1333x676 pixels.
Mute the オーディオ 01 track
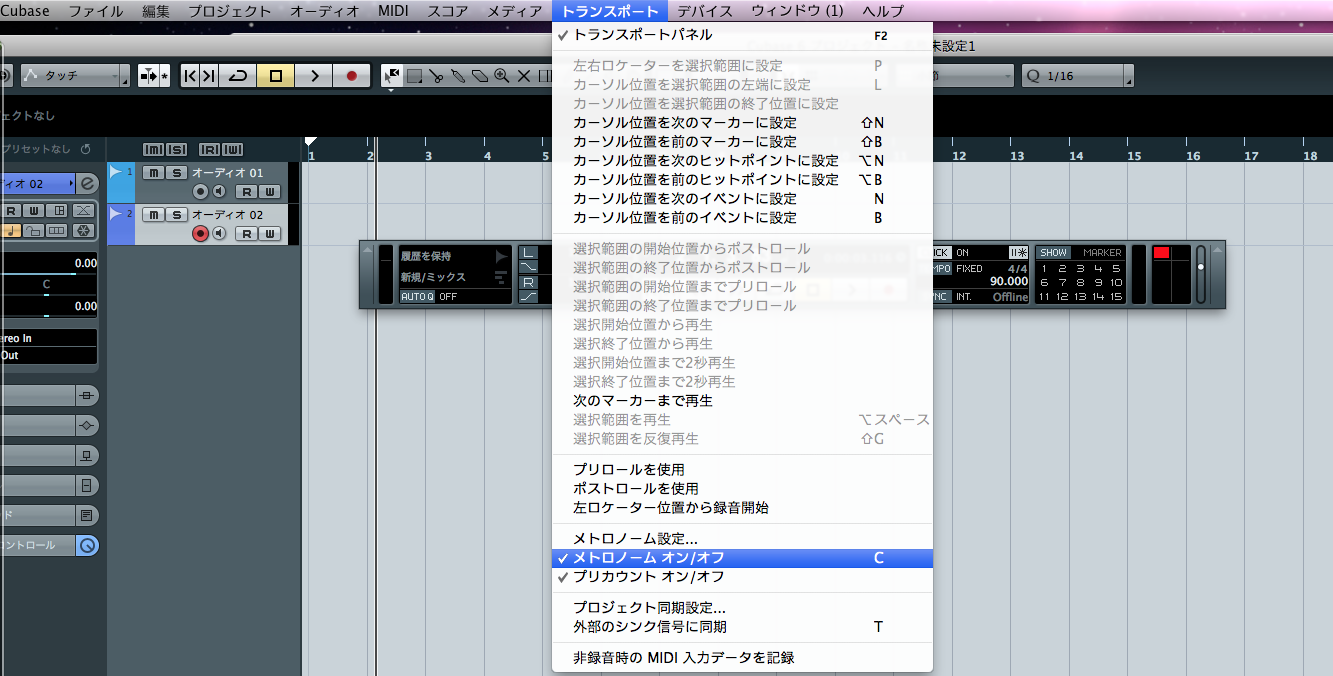tap(152, 173)
